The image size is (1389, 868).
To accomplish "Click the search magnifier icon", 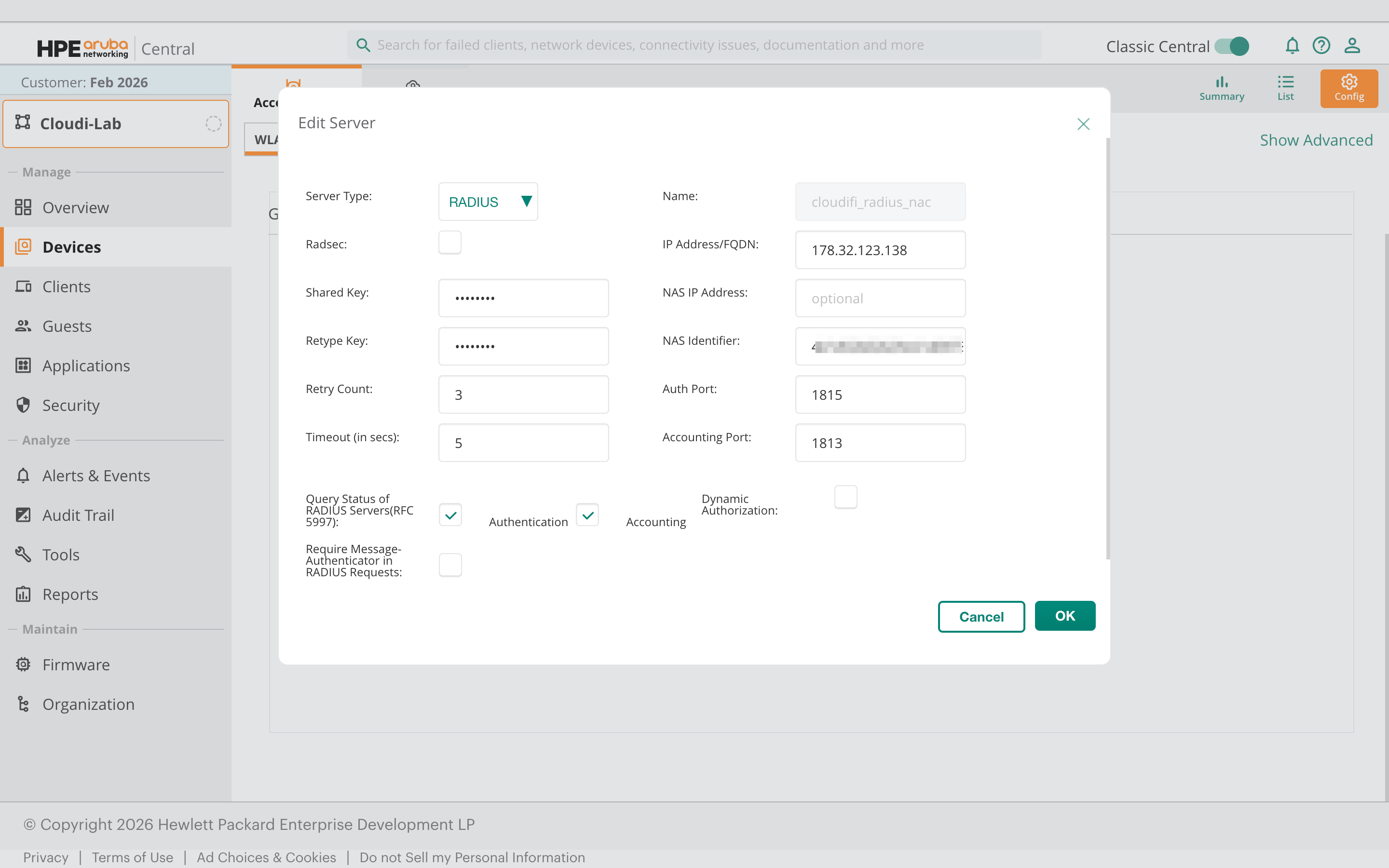I will 363,45.
